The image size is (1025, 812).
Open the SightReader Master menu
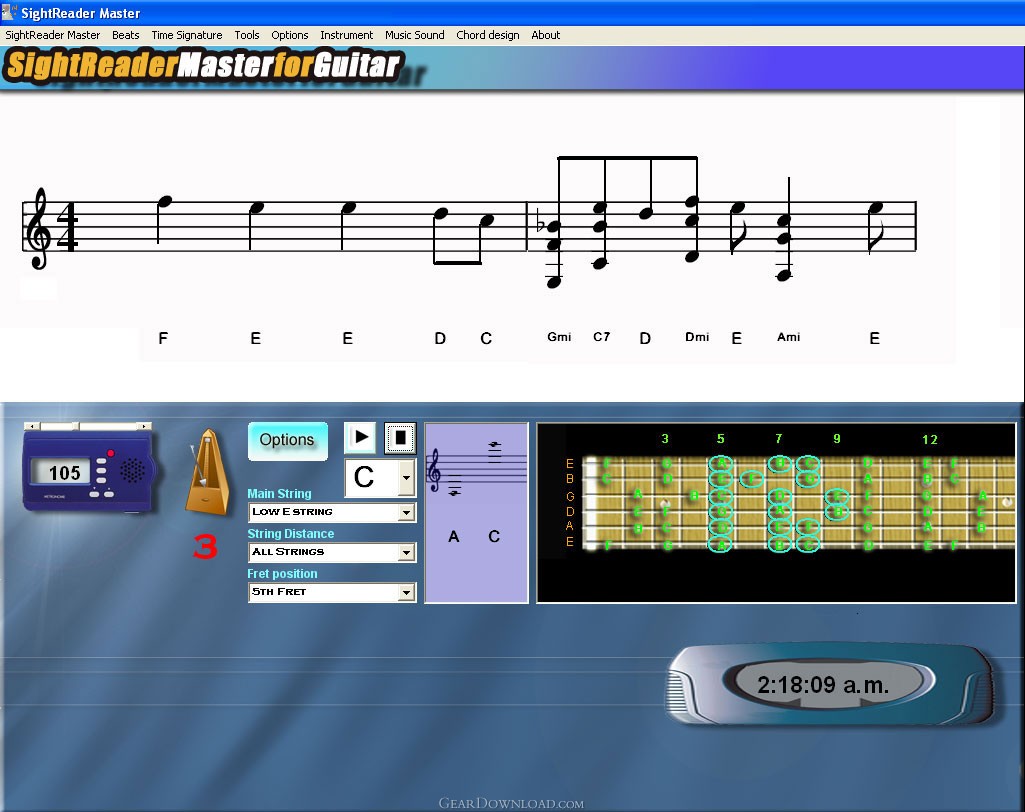click(53, 35)
